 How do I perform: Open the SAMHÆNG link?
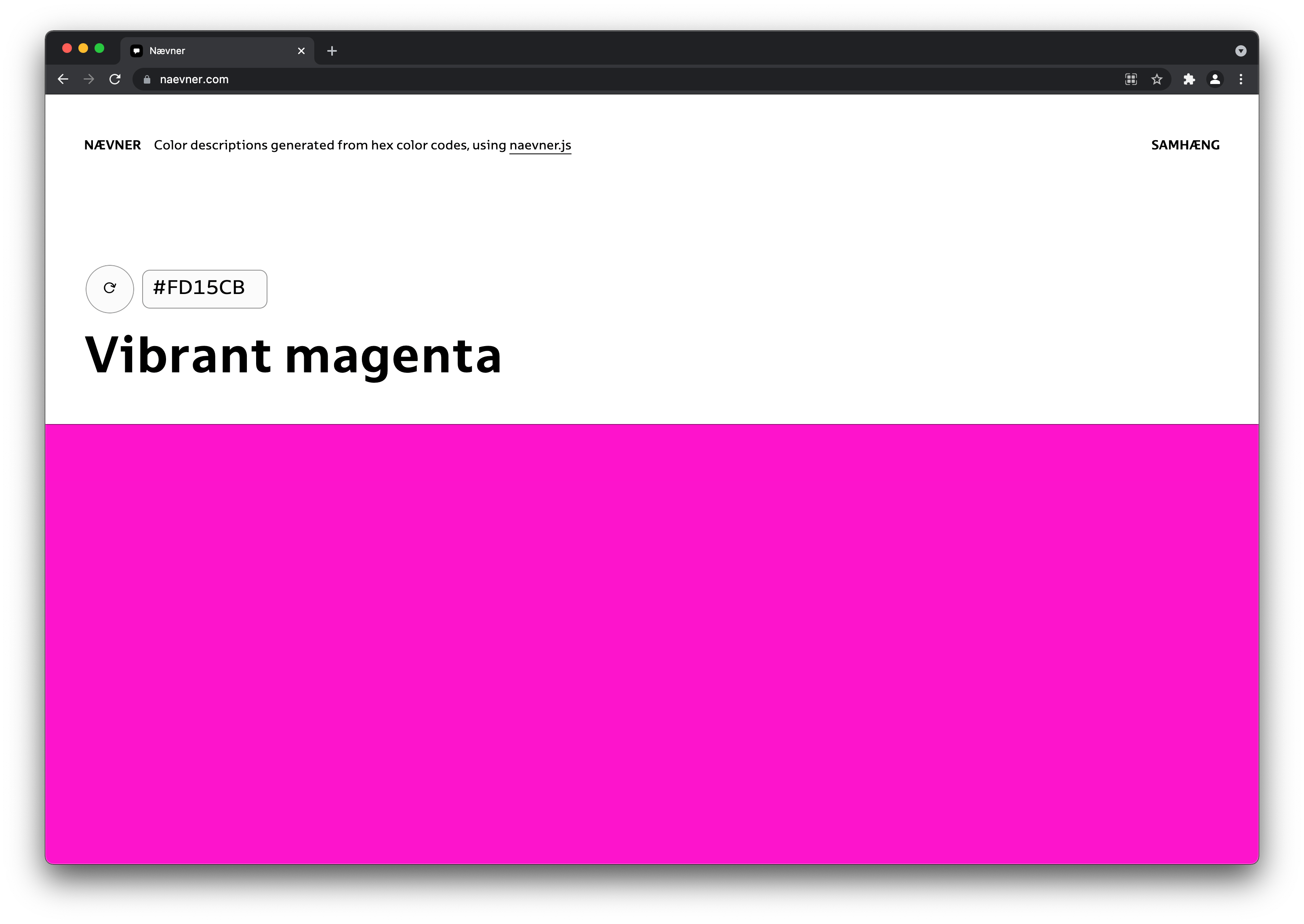(1185, 145)
